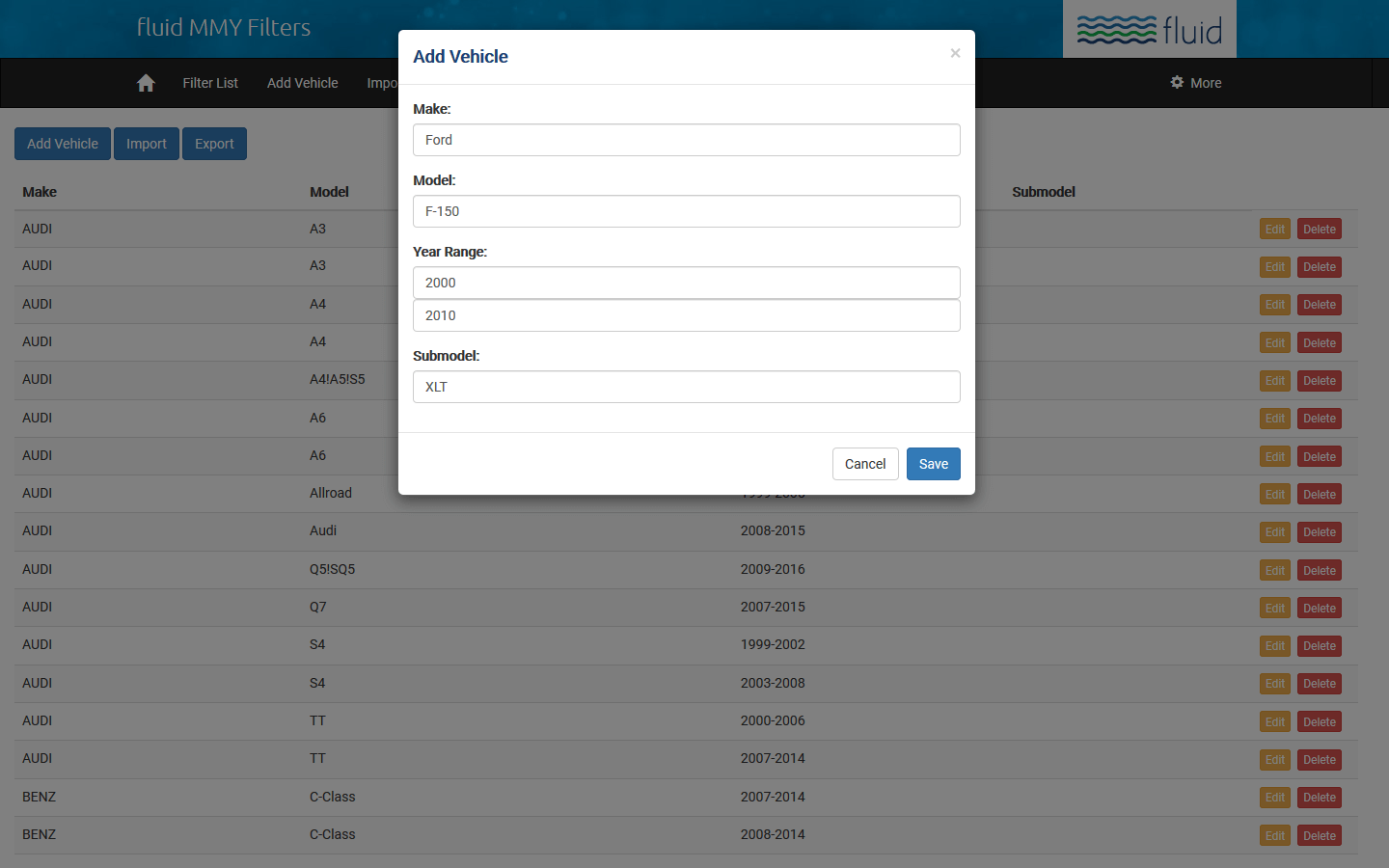
Task: Select the end year field showing 2010
Action: 686,315
